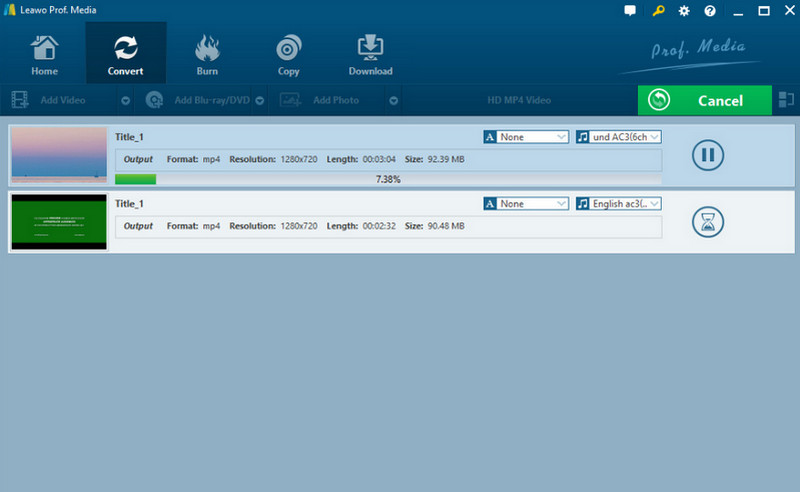This screenshot has height=492, width=800.
Task: Click the 7.38% progress bar
Action: pos(388,179)
